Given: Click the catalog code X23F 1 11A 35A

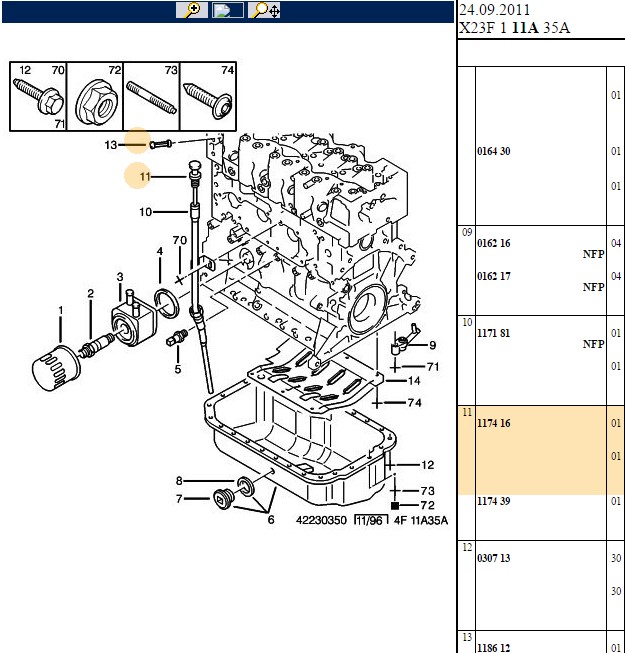Looking at the screenshot, I should (514, 27).
